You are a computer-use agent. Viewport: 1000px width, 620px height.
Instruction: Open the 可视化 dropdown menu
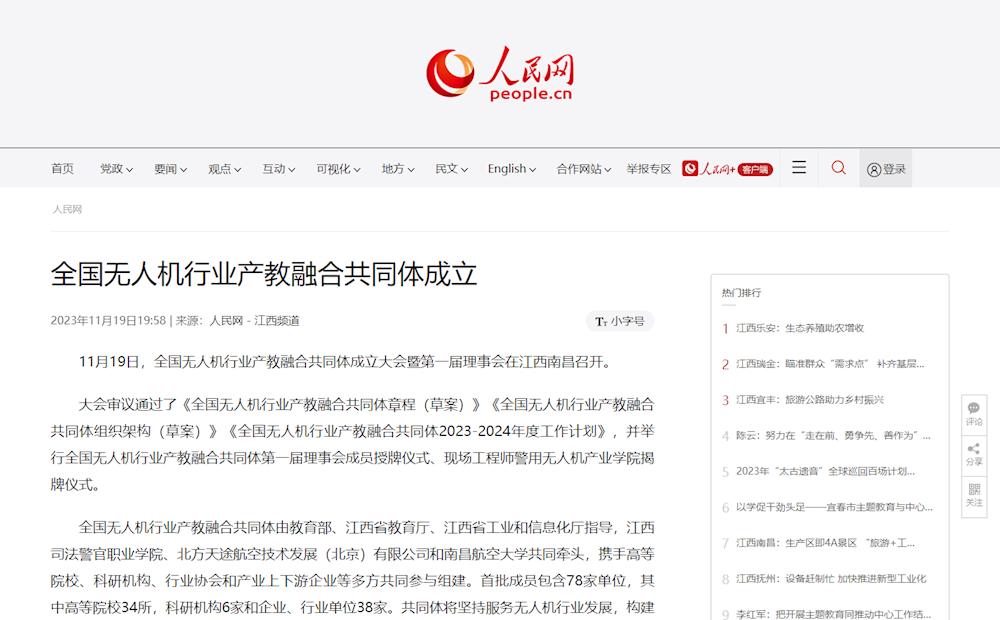[x=339, y=169]
